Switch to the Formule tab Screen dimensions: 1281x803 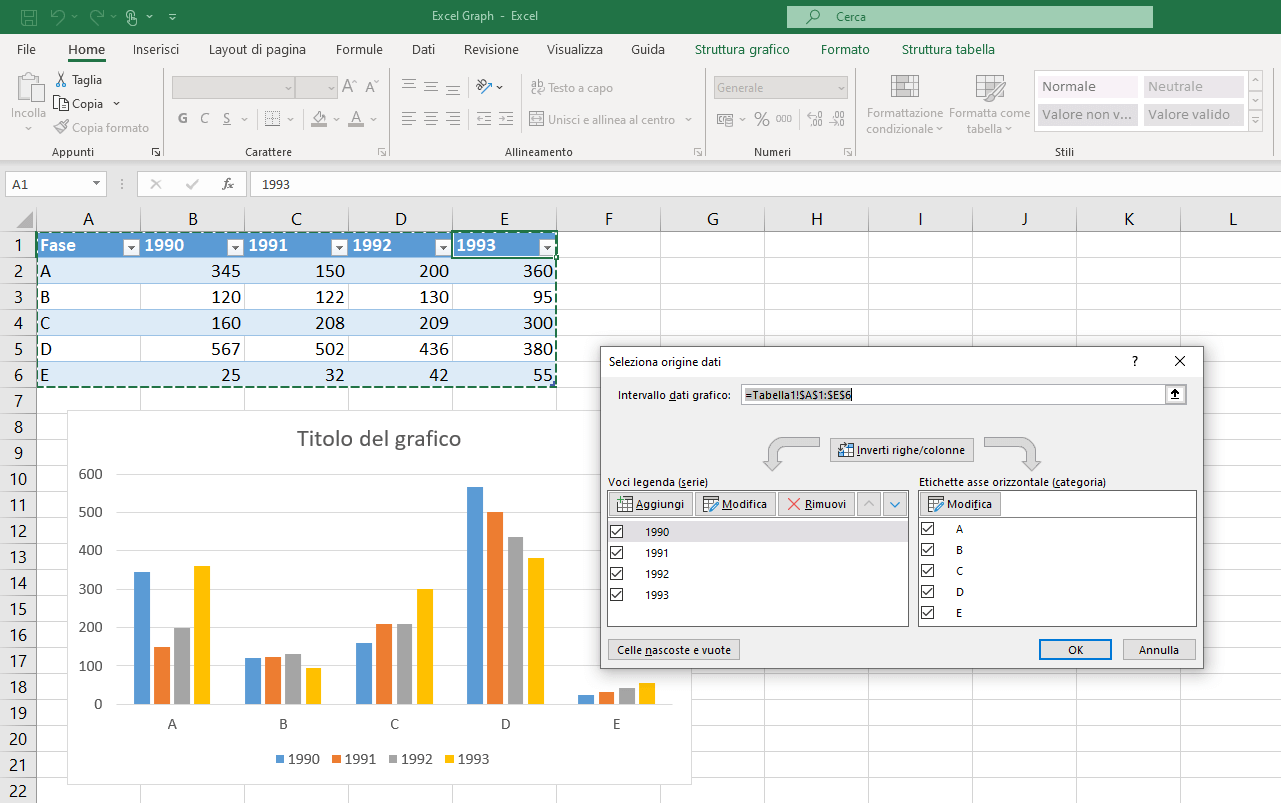pyautogui.click(x=359, y=49)
